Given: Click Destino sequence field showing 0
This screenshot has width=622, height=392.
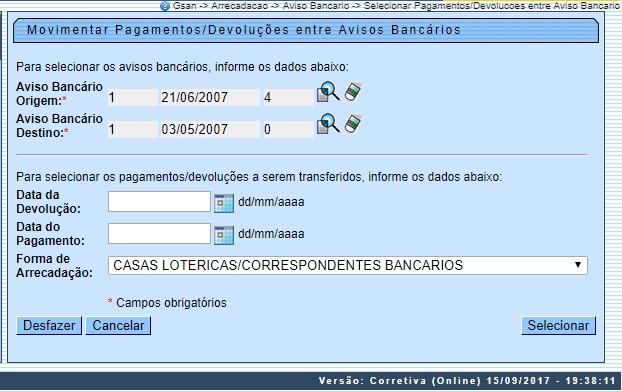Looking at the screenshot, I should click(x=288, y=129).
